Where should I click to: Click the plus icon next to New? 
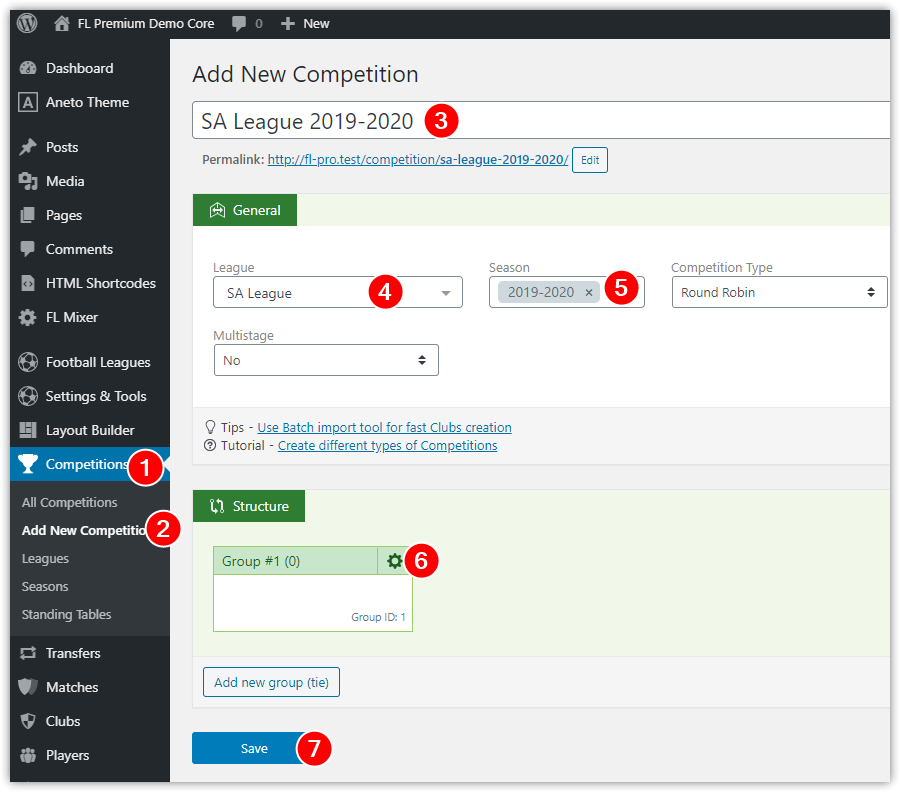[288, 24]
